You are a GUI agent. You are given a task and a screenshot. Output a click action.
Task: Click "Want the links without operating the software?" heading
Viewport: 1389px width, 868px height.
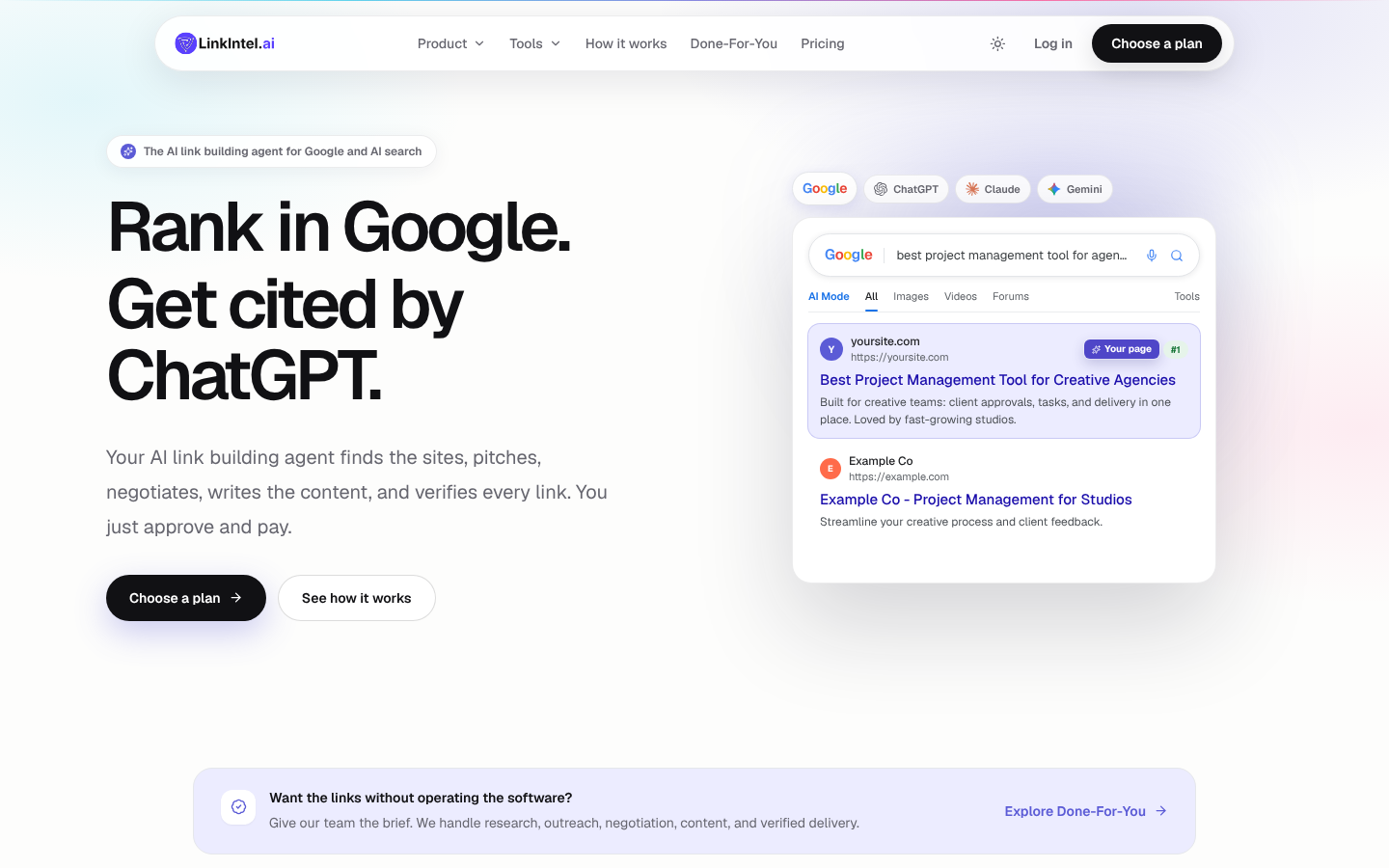click(x=421, y=798)
